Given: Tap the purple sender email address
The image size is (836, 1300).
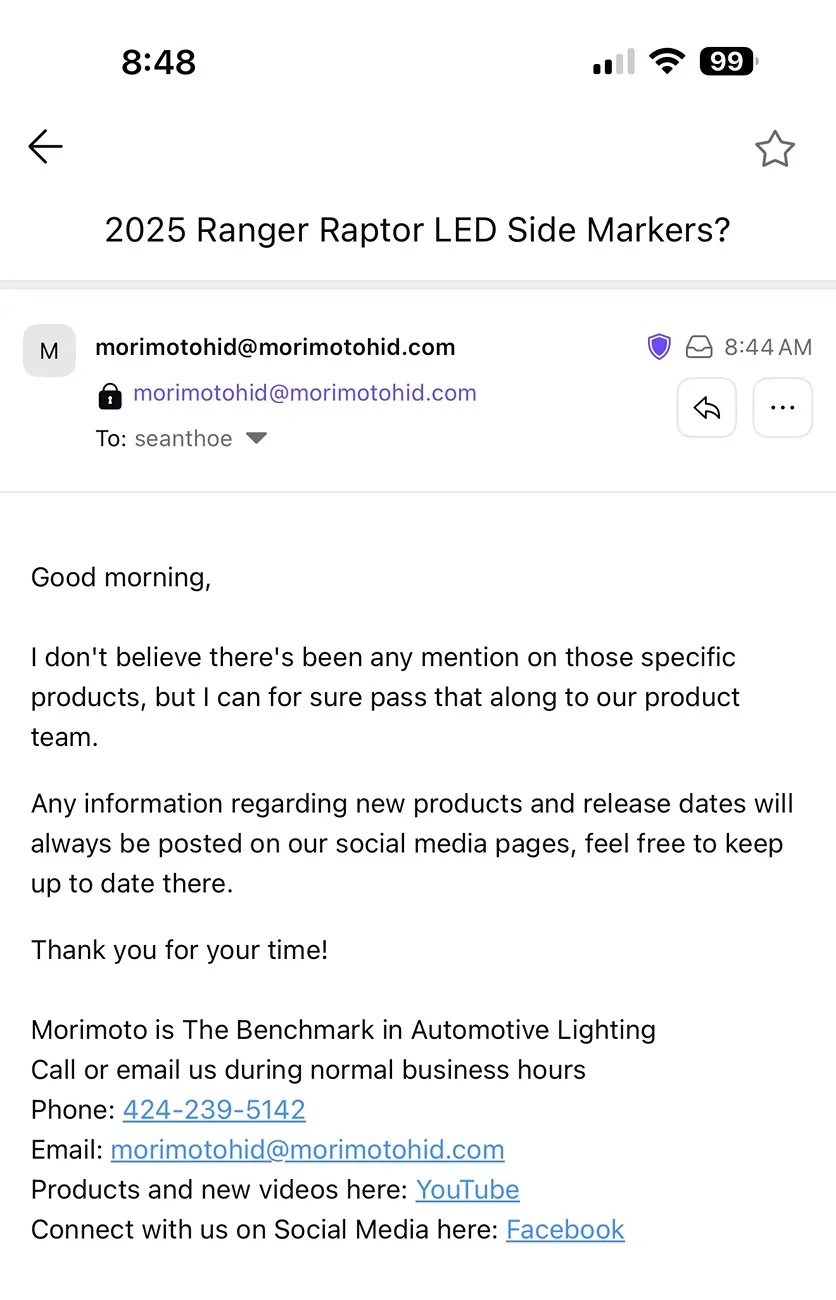Looking at the screenshot, I should [x=305, y=393].
